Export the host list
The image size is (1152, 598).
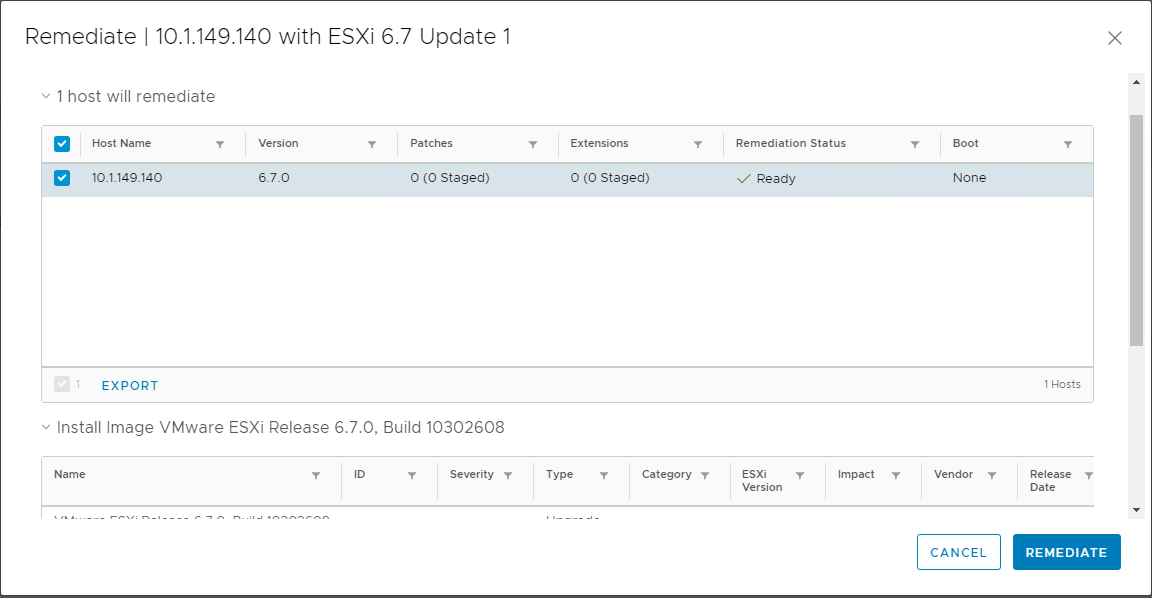point(130,386)
